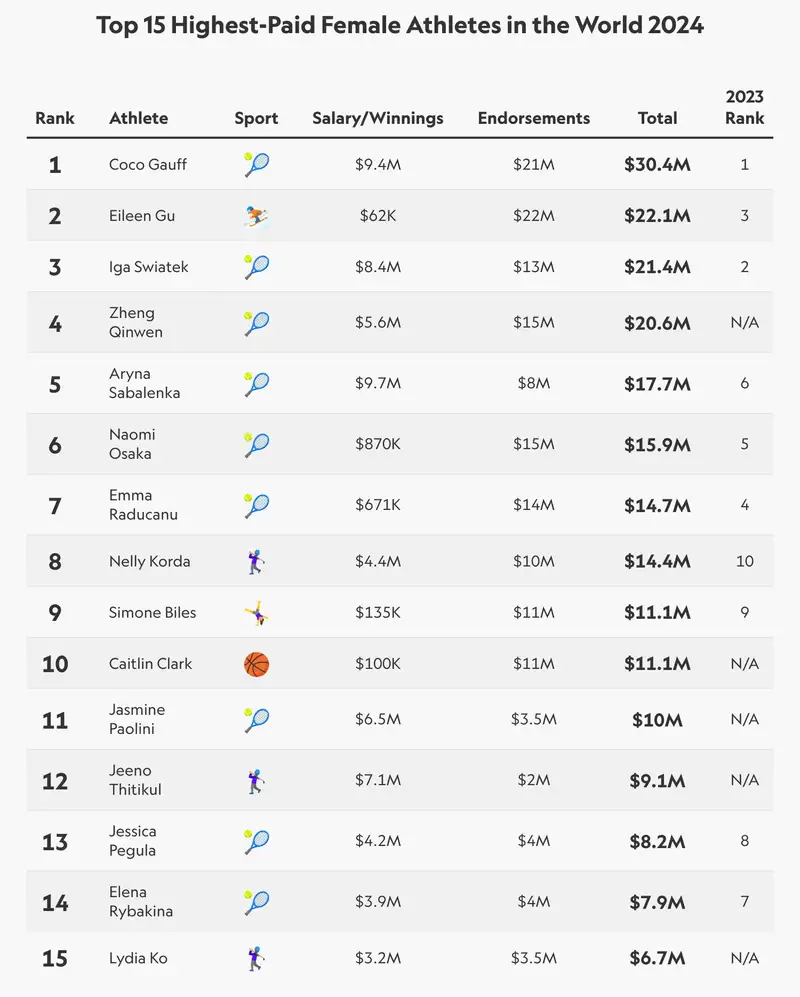The image size is (800, 997).
Task: Click the 2023 Rank column header
Action: tap(744, 107)
